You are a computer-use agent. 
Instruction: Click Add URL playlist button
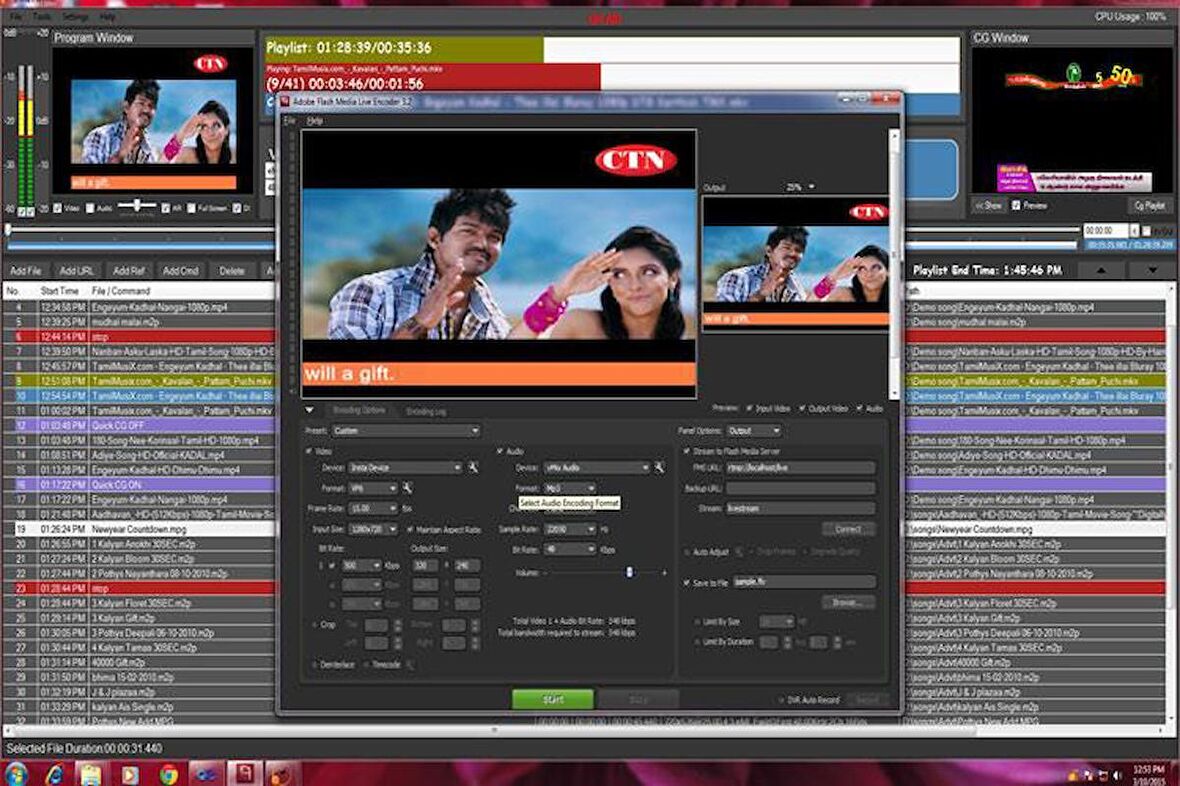(x=76, y=270)
